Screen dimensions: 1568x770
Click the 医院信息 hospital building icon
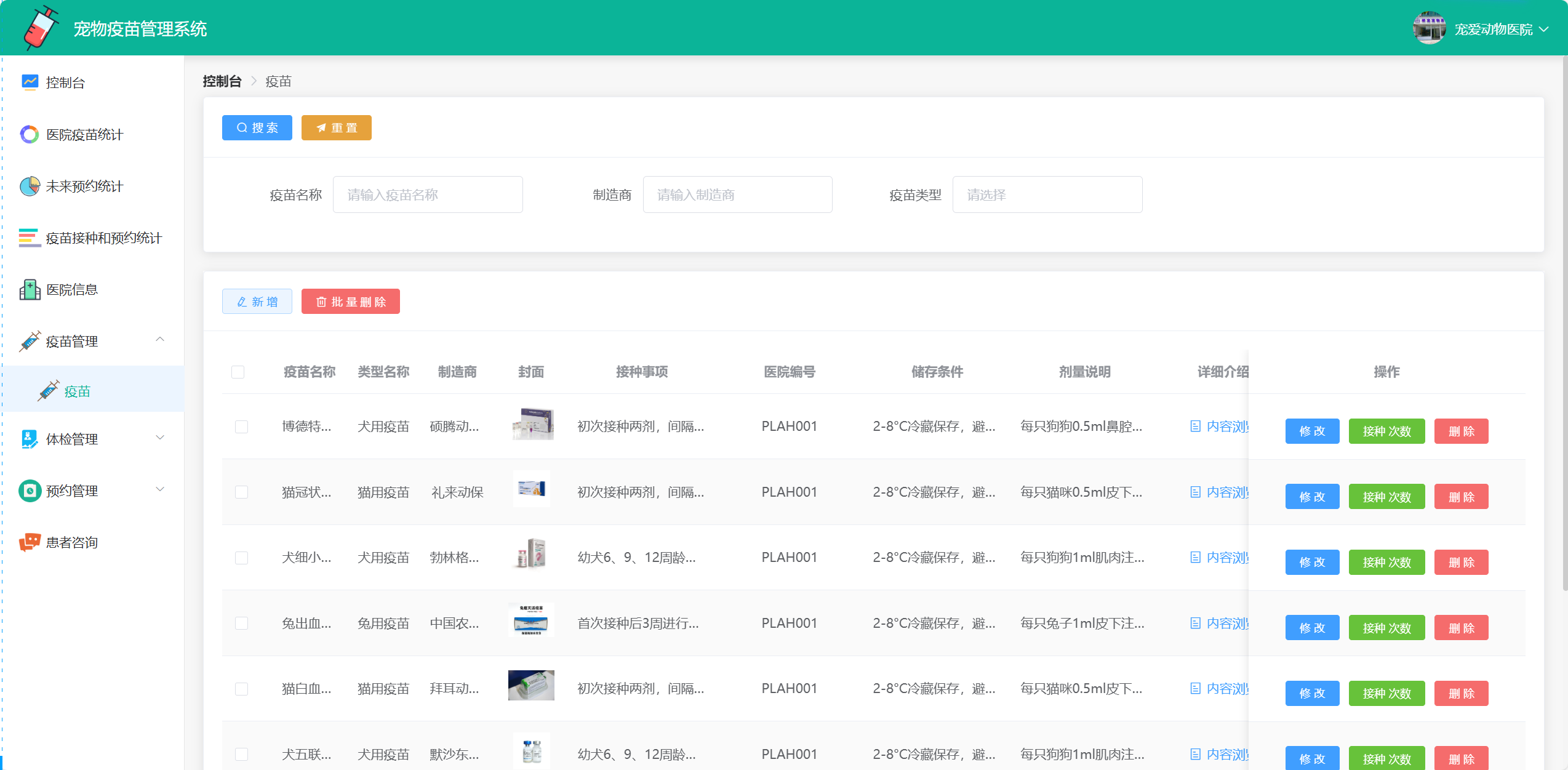click(30, 289)
